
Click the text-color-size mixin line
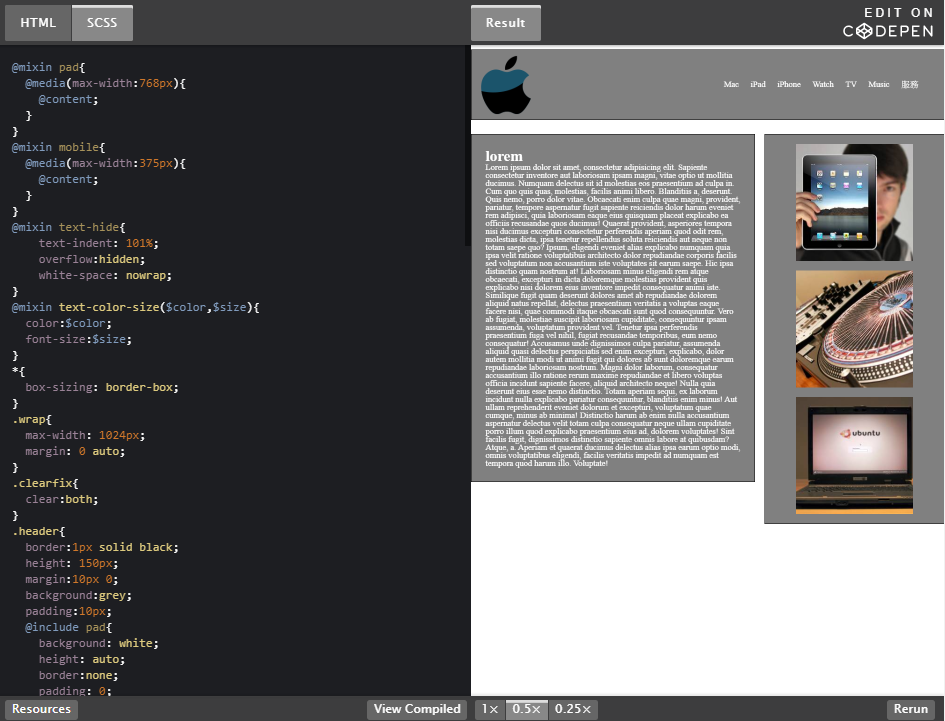coord(136,307)
